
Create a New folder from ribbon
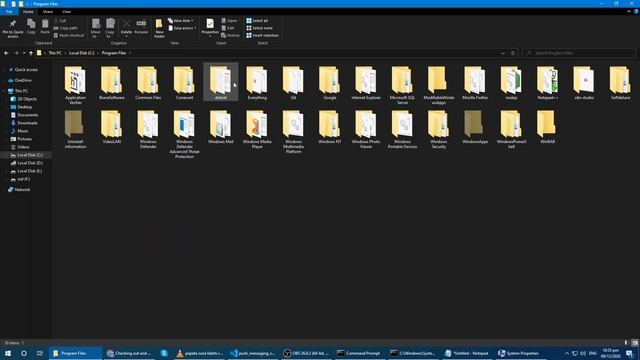coord(159,29)
